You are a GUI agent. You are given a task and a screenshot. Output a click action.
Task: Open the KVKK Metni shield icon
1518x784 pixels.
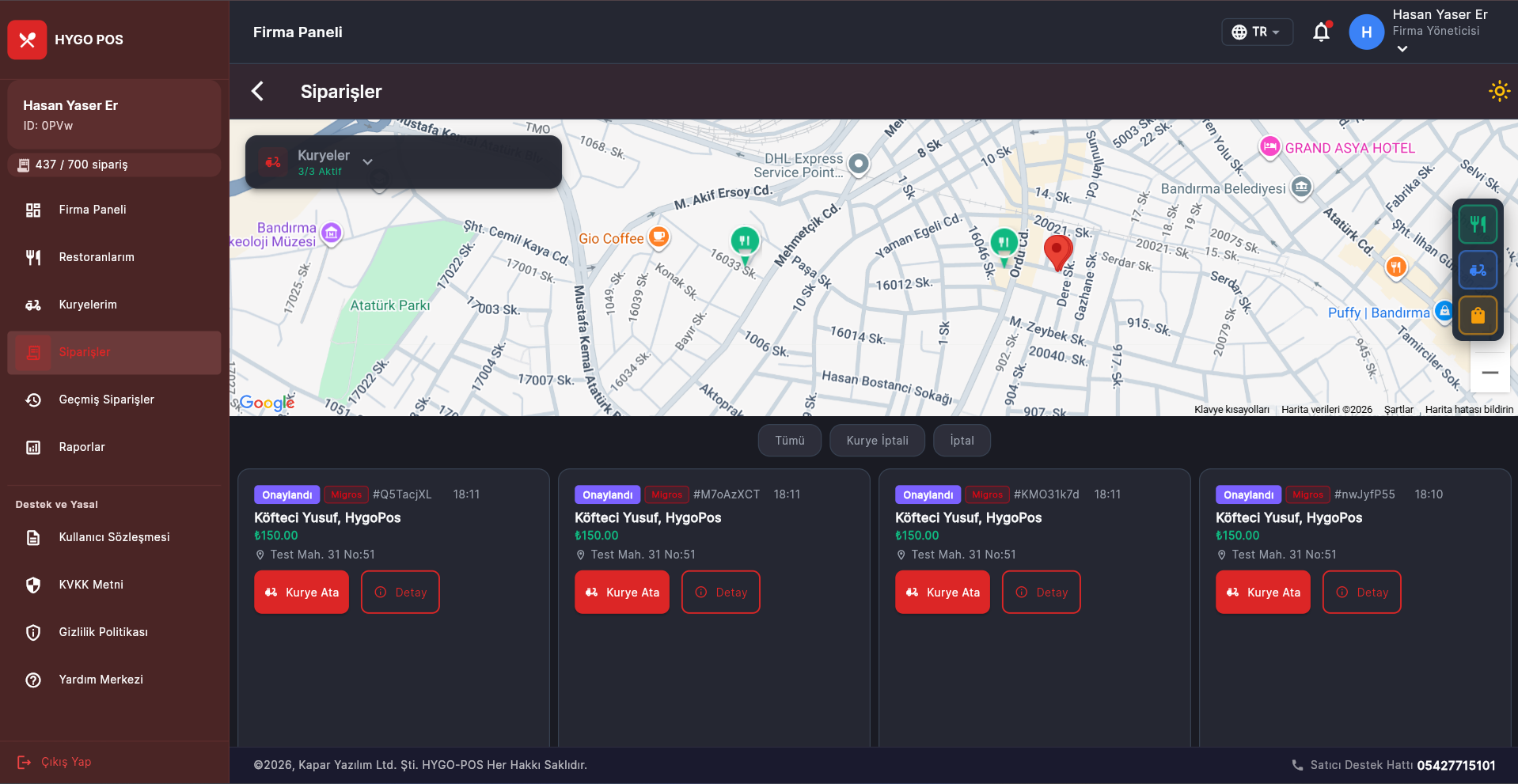pos(32,585)
